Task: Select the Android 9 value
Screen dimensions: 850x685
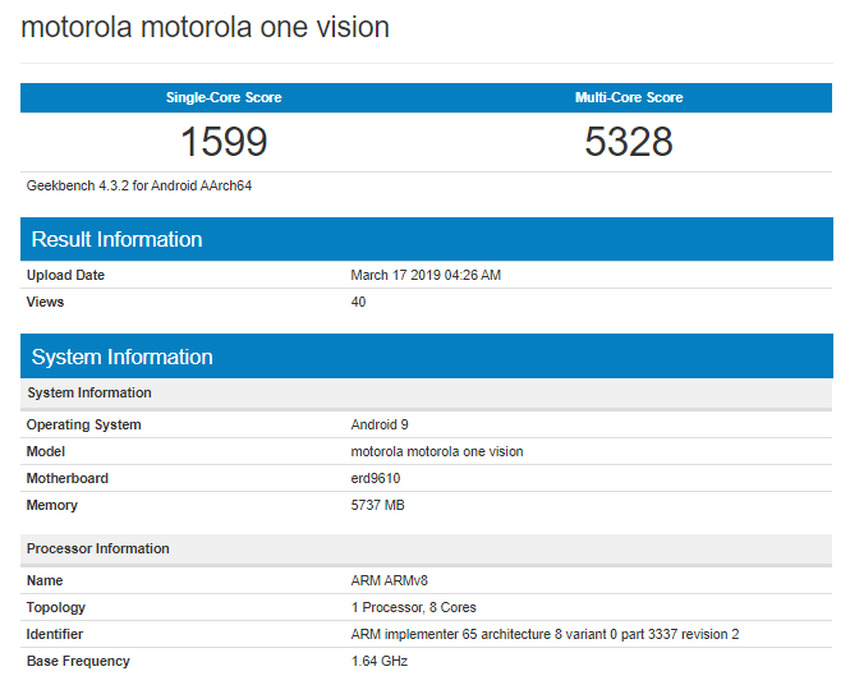Action: click(380, 425)
